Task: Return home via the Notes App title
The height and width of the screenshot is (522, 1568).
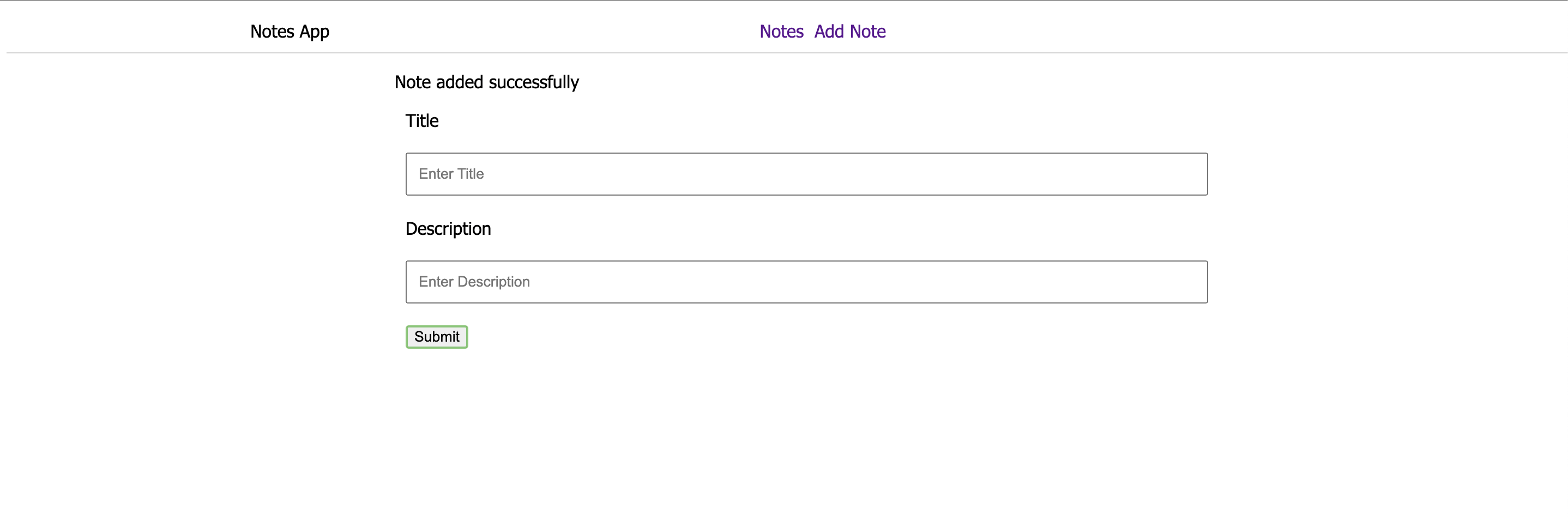Action: click(x=289, y=31)
